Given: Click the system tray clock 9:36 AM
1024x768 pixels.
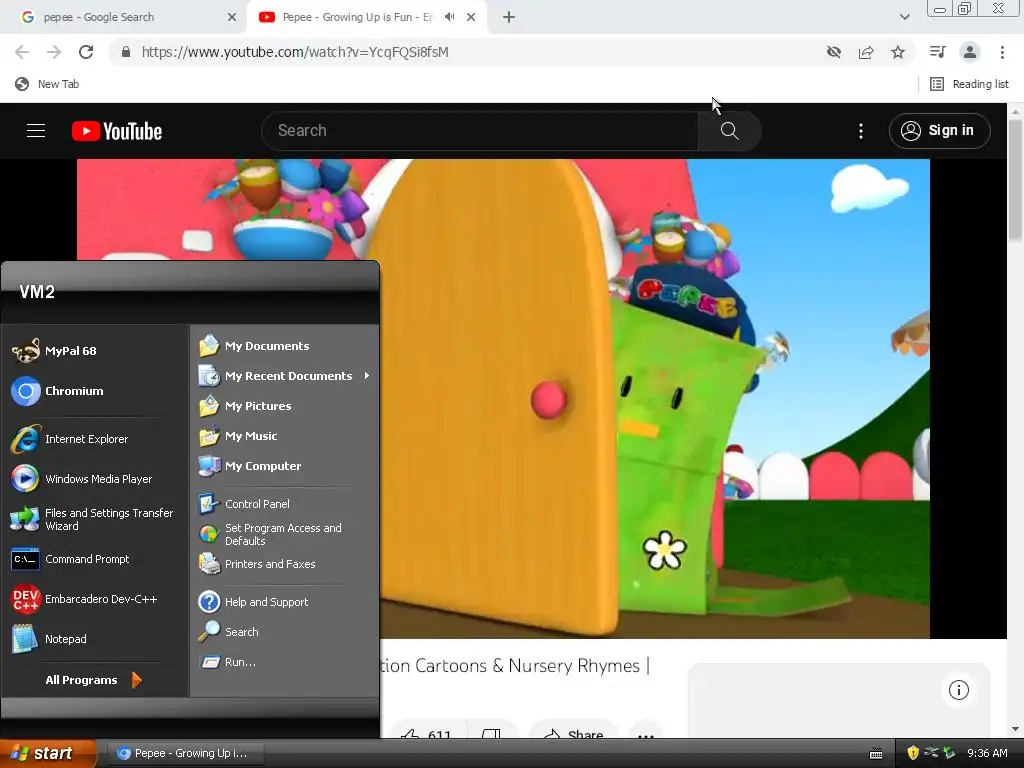Looking at the screenshot, I should [987, 753].
